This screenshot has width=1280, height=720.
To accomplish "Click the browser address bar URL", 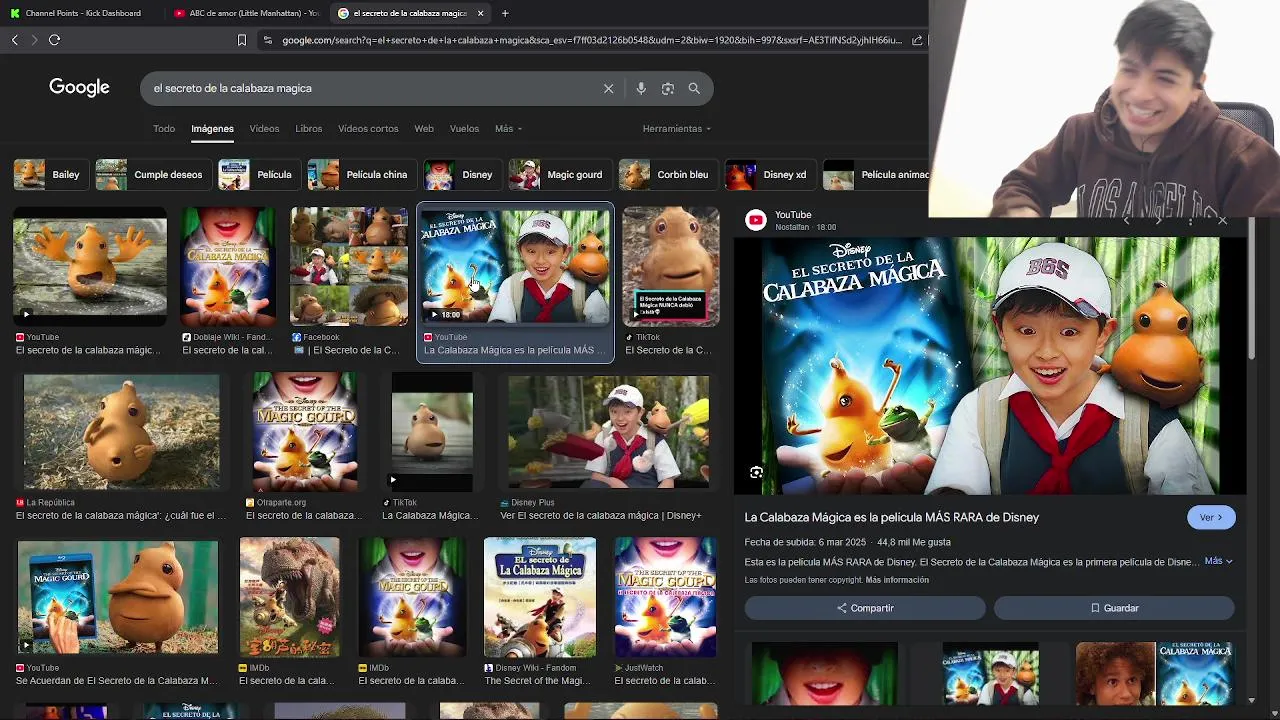I will tap(591, 40).
